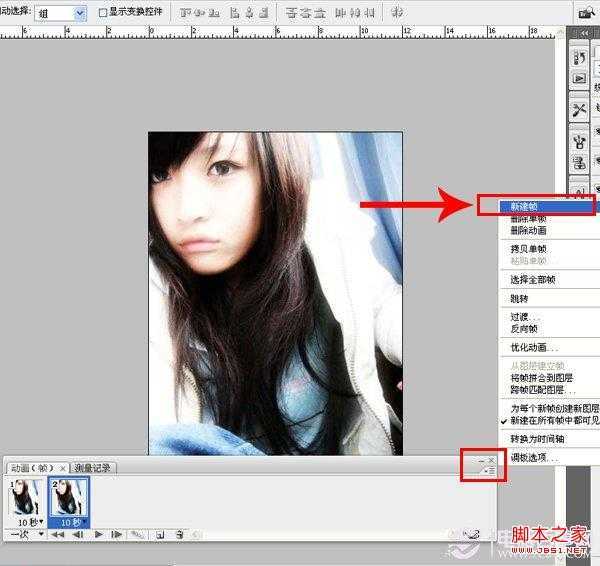Open frame 1 delay 10秒 dropdown
The image size is (600, 566).
[x=31, y=522]
